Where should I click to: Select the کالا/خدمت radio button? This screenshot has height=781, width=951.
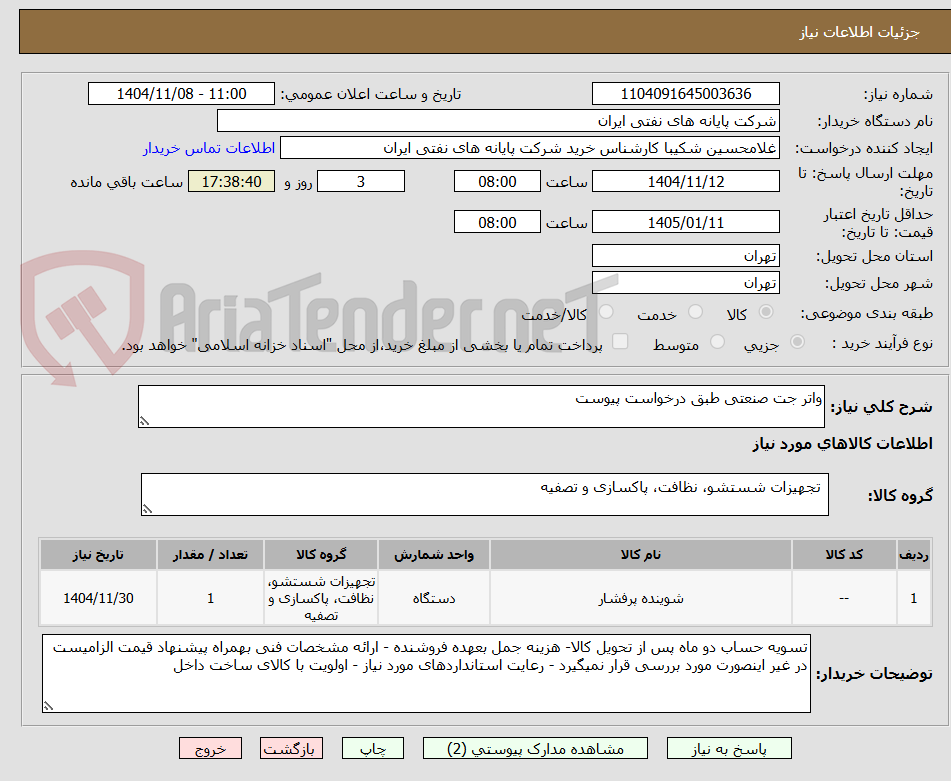pos(606,312)
